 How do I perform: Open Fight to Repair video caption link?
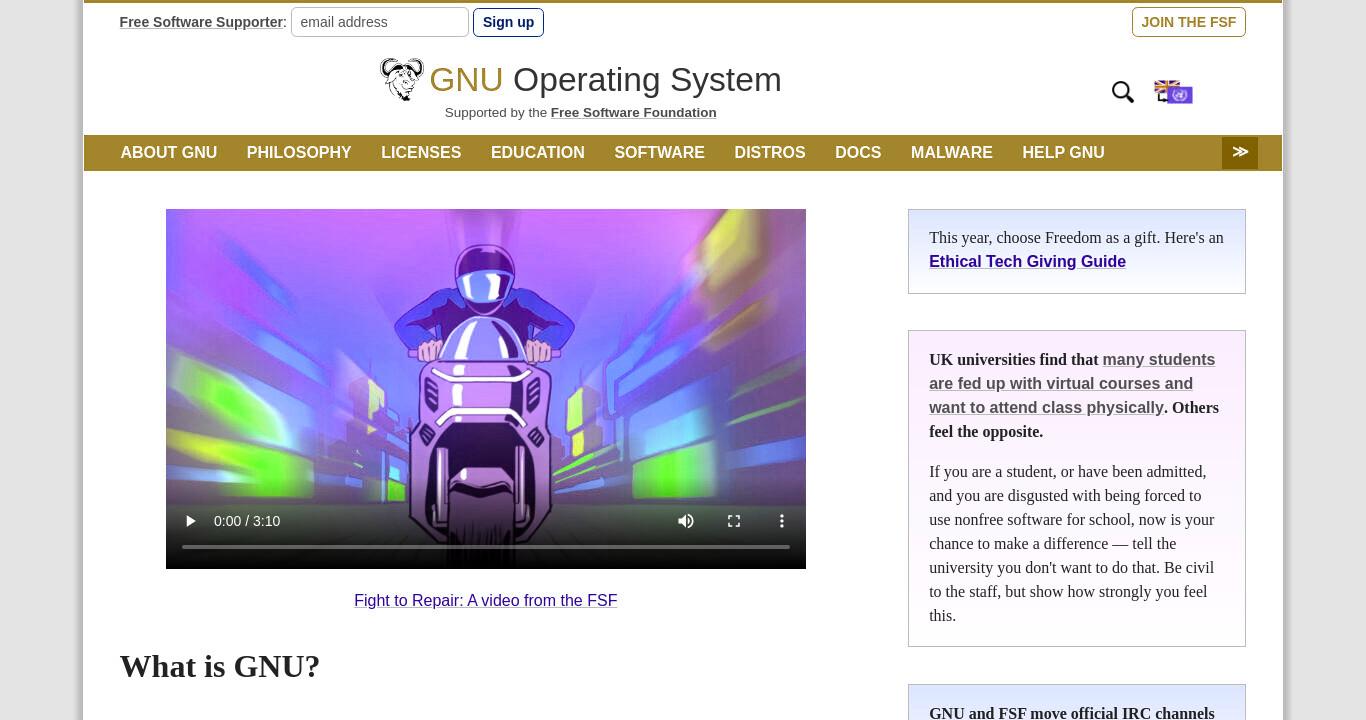tap(485, 600)
